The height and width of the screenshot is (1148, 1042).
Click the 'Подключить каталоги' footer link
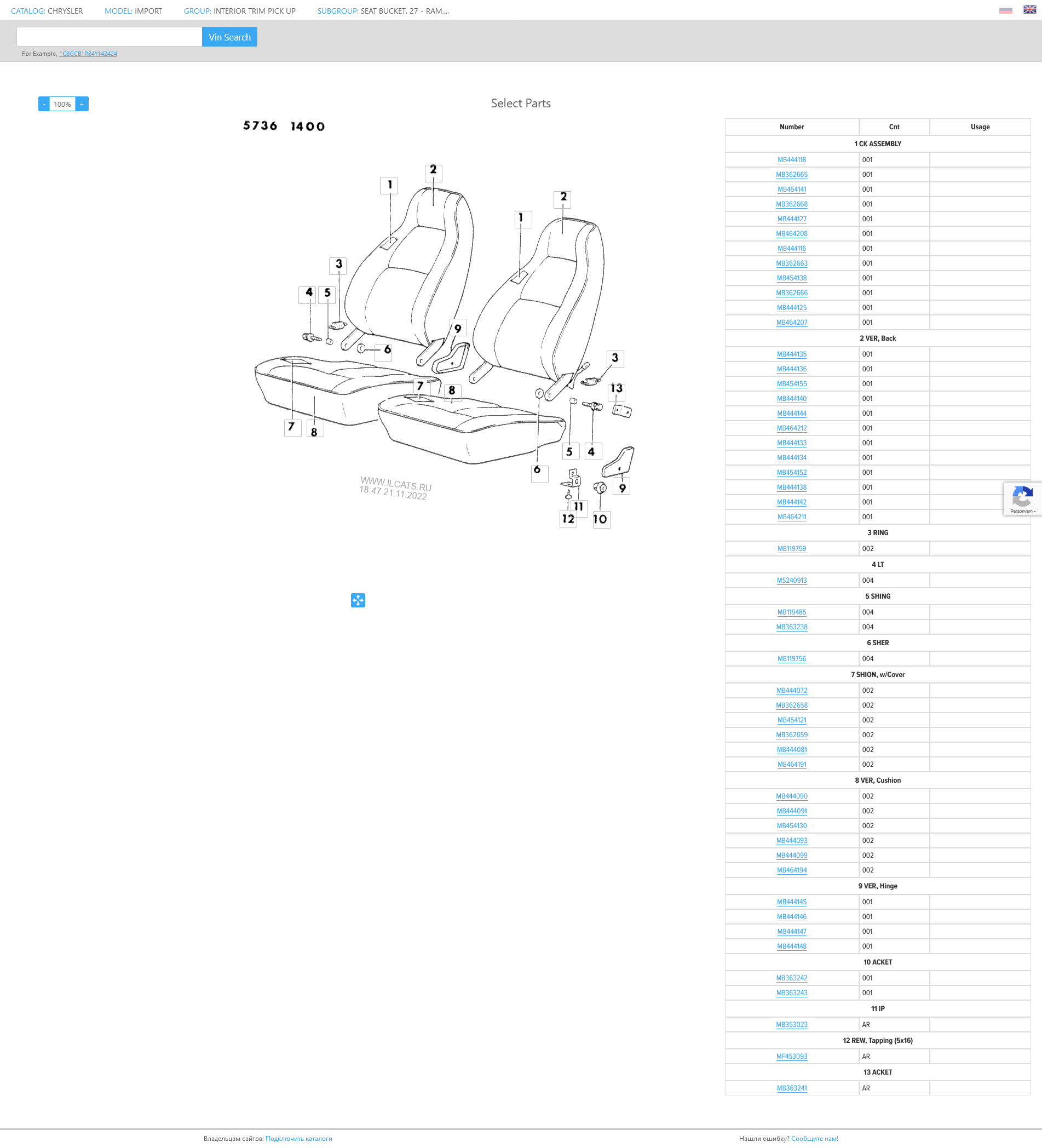[298, 1139]
